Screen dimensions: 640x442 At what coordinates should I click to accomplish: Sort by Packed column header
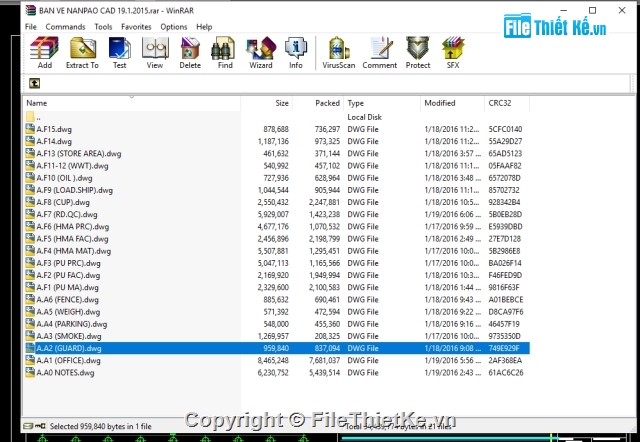click(x=318, y=103)
